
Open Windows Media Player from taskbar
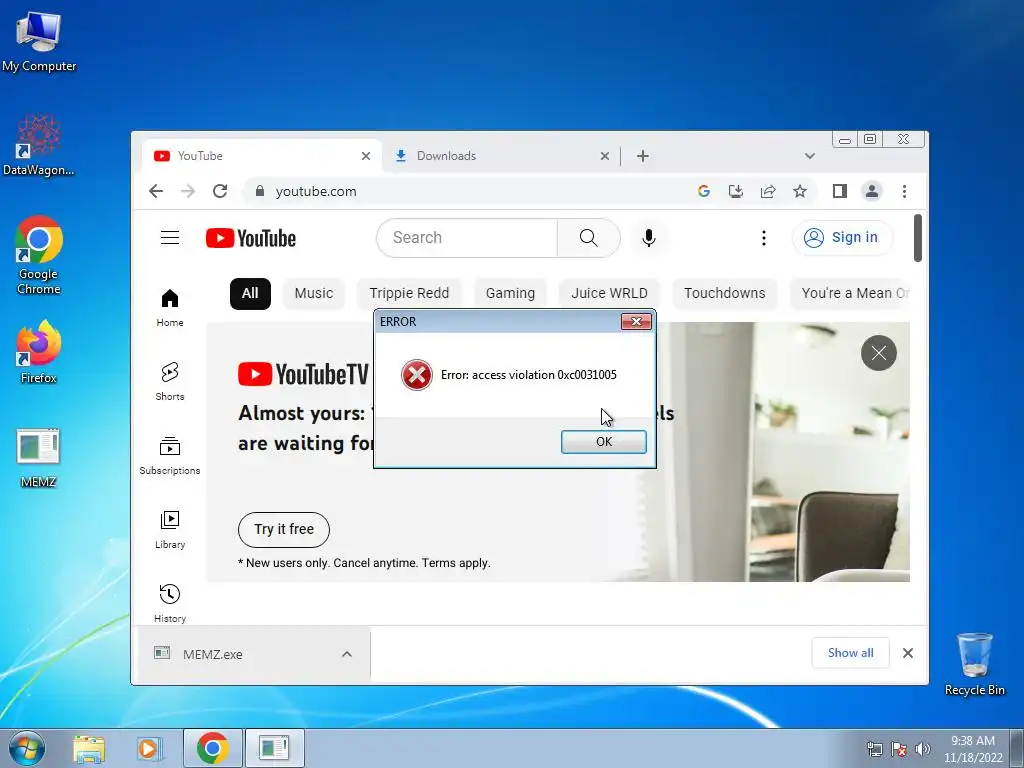pos(149,748)
